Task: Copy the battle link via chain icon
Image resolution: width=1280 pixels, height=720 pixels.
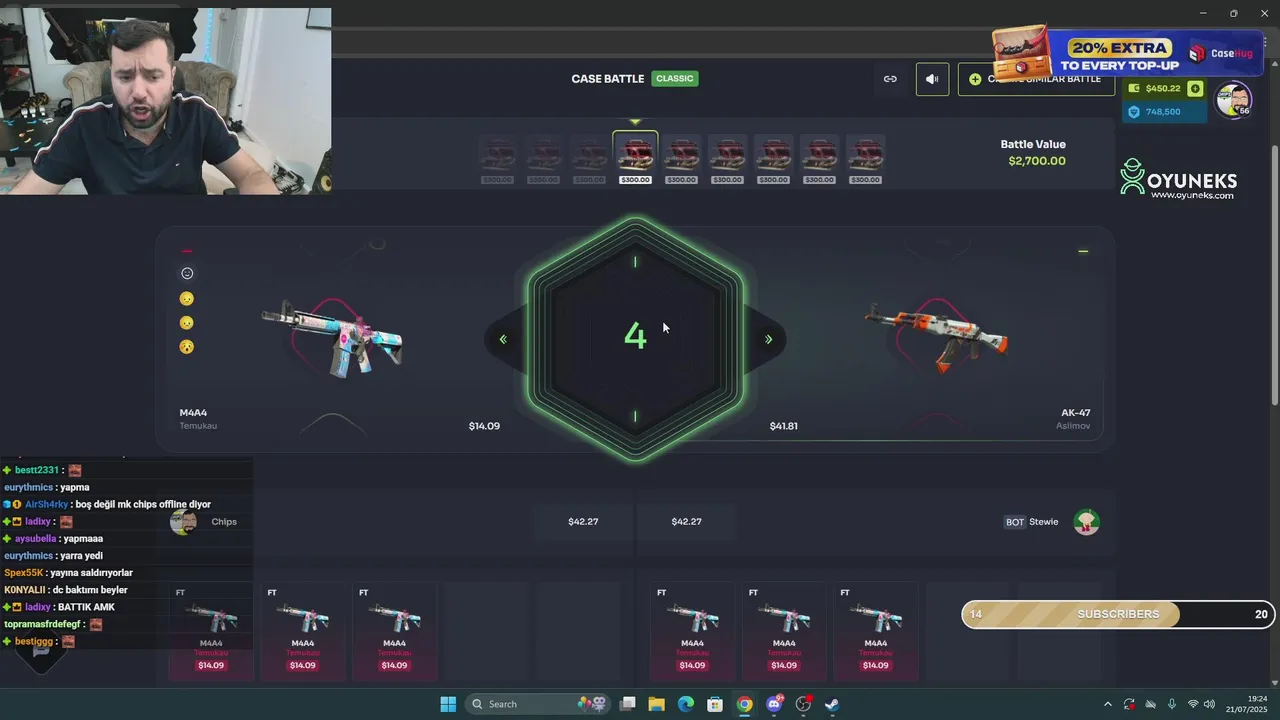Action: pos(890,79)
